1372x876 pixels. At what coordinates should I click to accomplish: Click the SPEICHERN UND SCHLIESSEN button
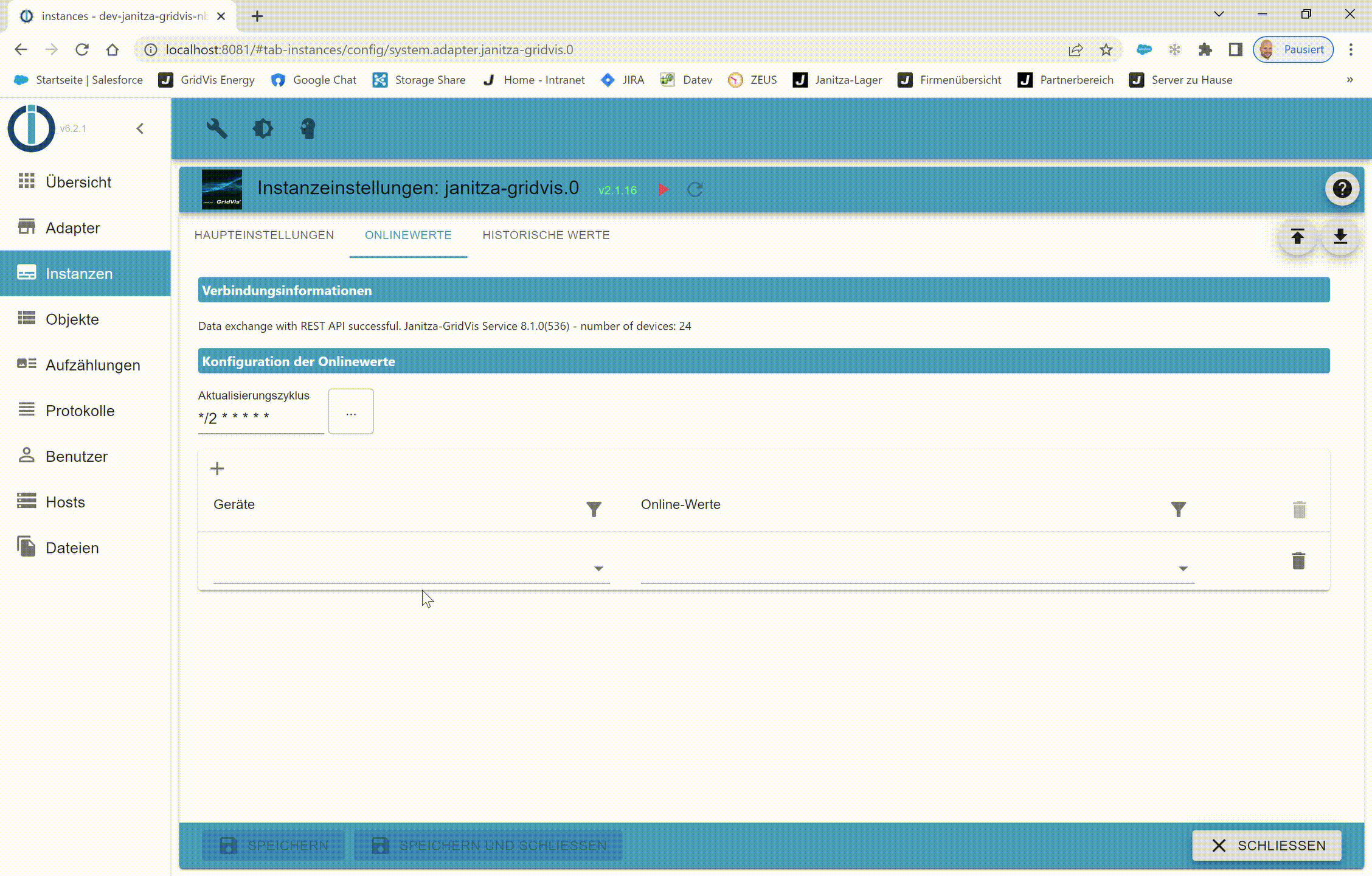(x=488, y=845)
